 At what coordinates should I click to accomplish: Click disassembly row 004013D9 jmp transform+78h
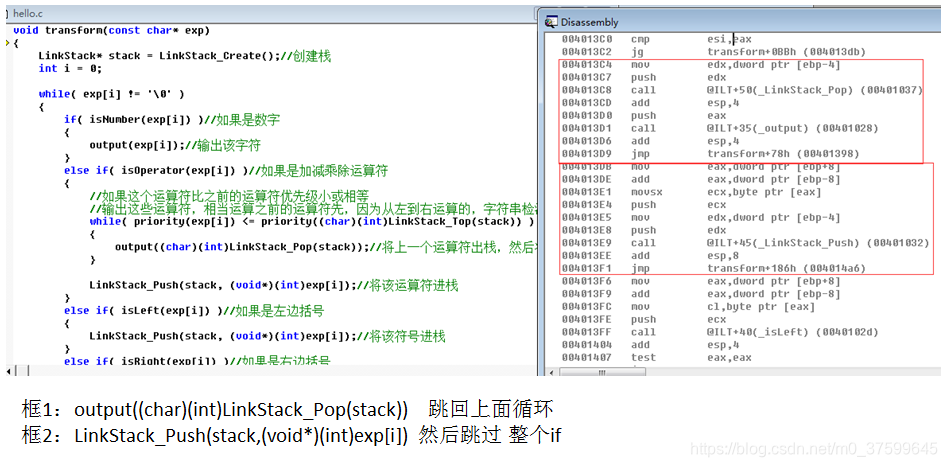coord(711,153)
